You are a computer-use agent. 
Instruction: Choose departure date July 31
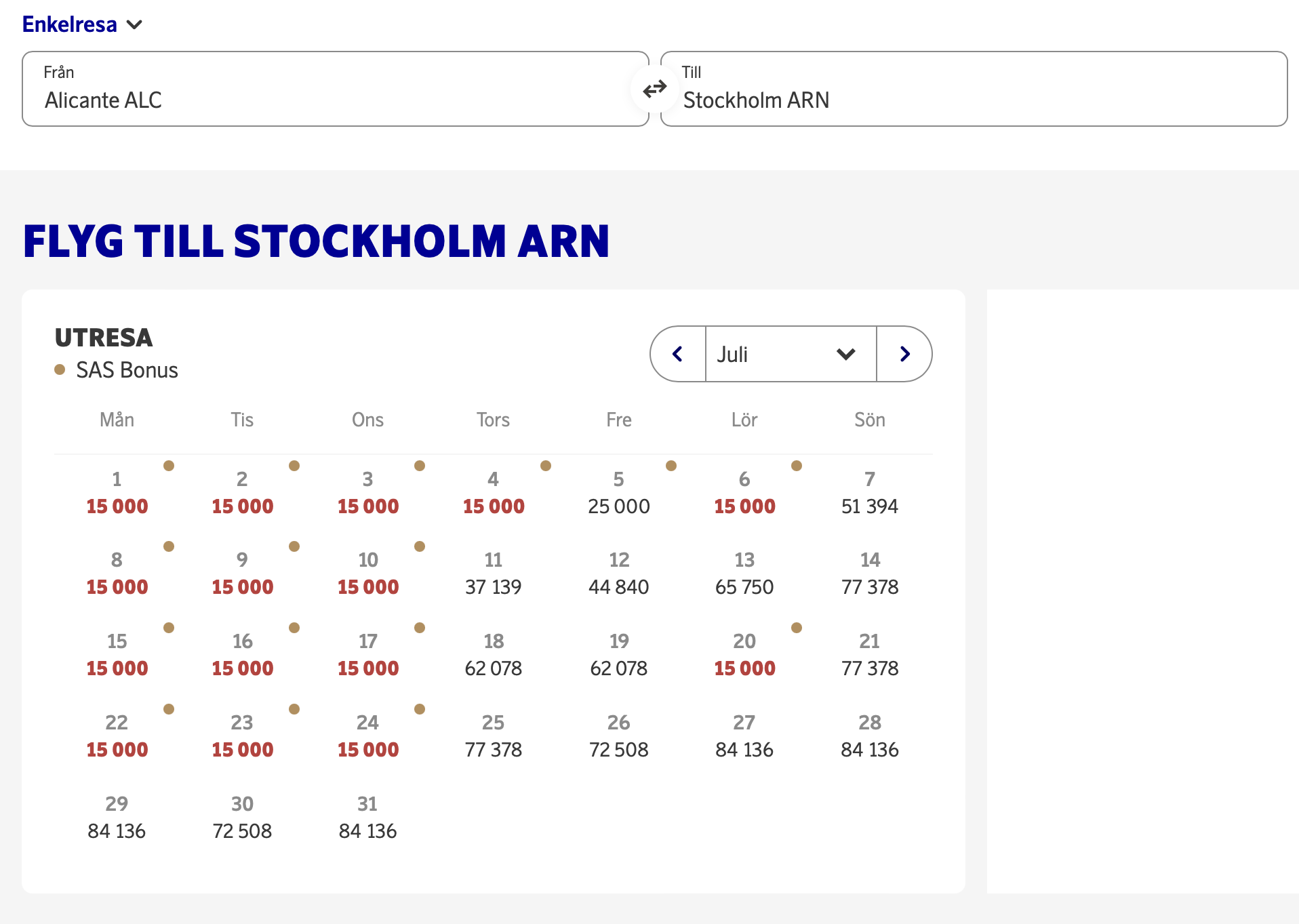point(367,818)
